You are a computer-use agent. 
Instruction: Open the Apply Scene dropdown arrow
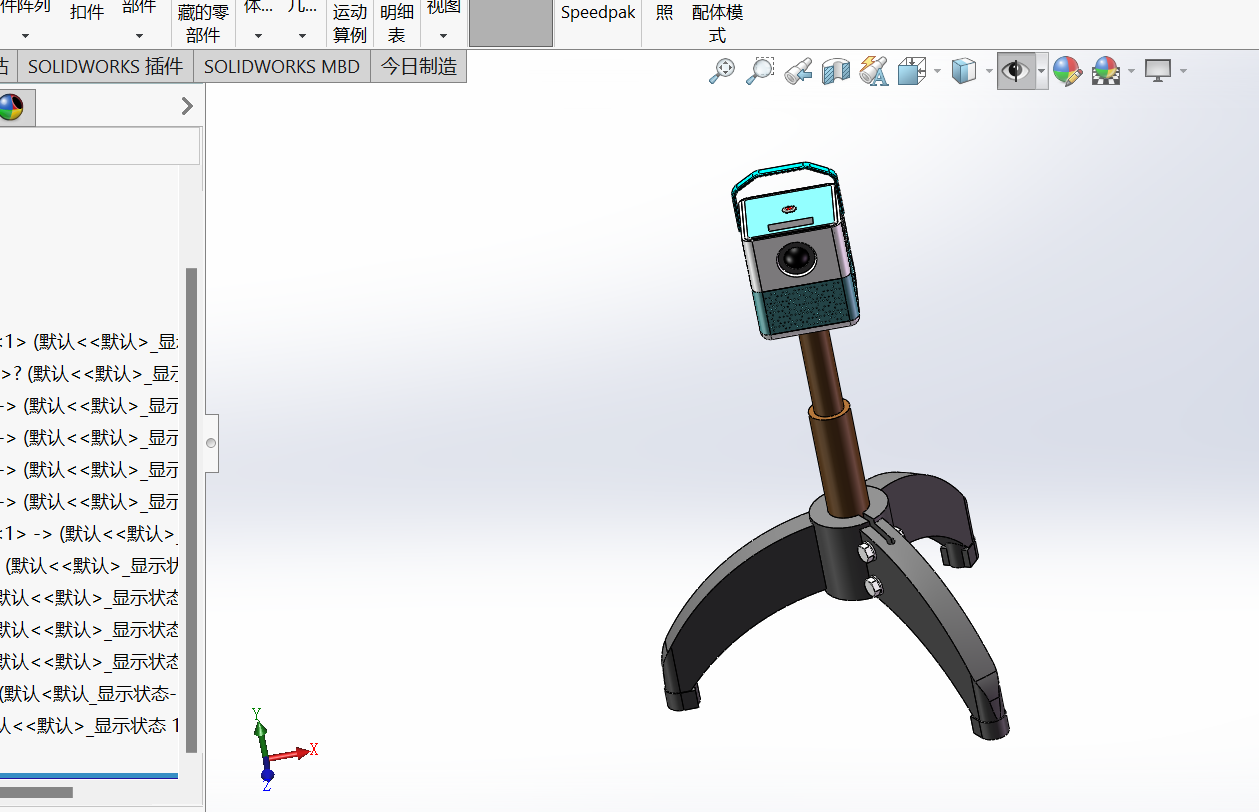click(x=1131, y=71)
